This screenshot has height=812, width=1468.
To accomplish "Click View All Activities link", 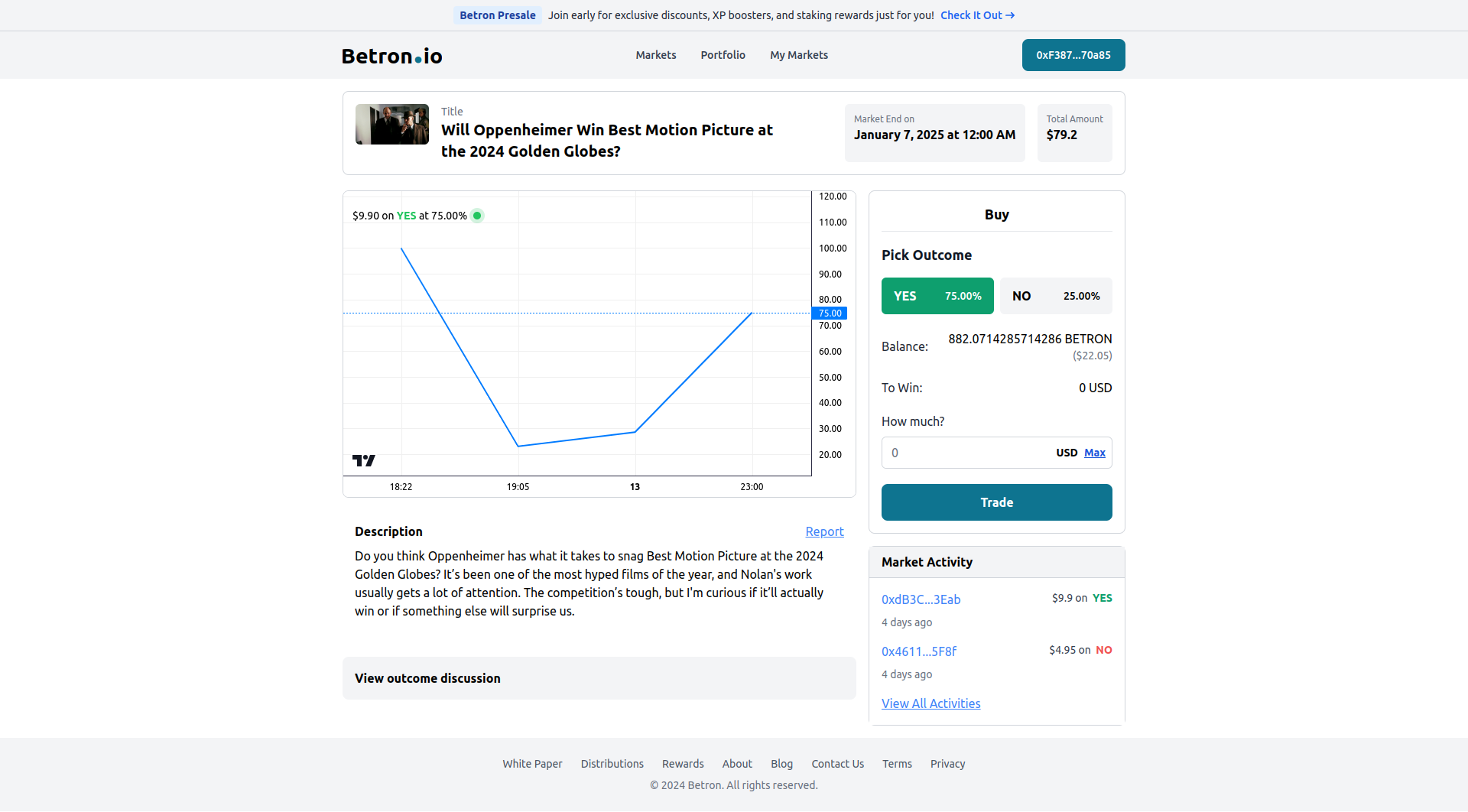I will click(930, 703).
